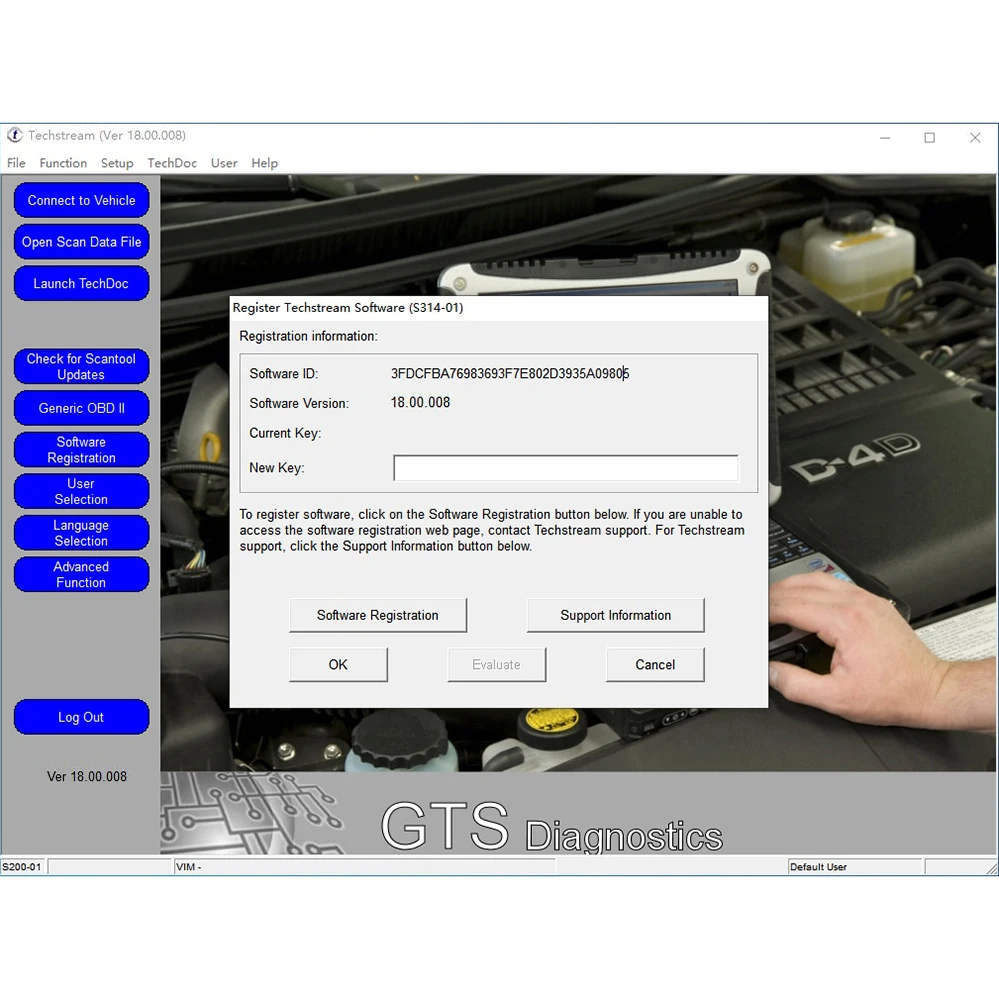Click Ver 18.00.008 label in sidebar
Viewport: 999px width, 999px height.
(x=87, y=777)
